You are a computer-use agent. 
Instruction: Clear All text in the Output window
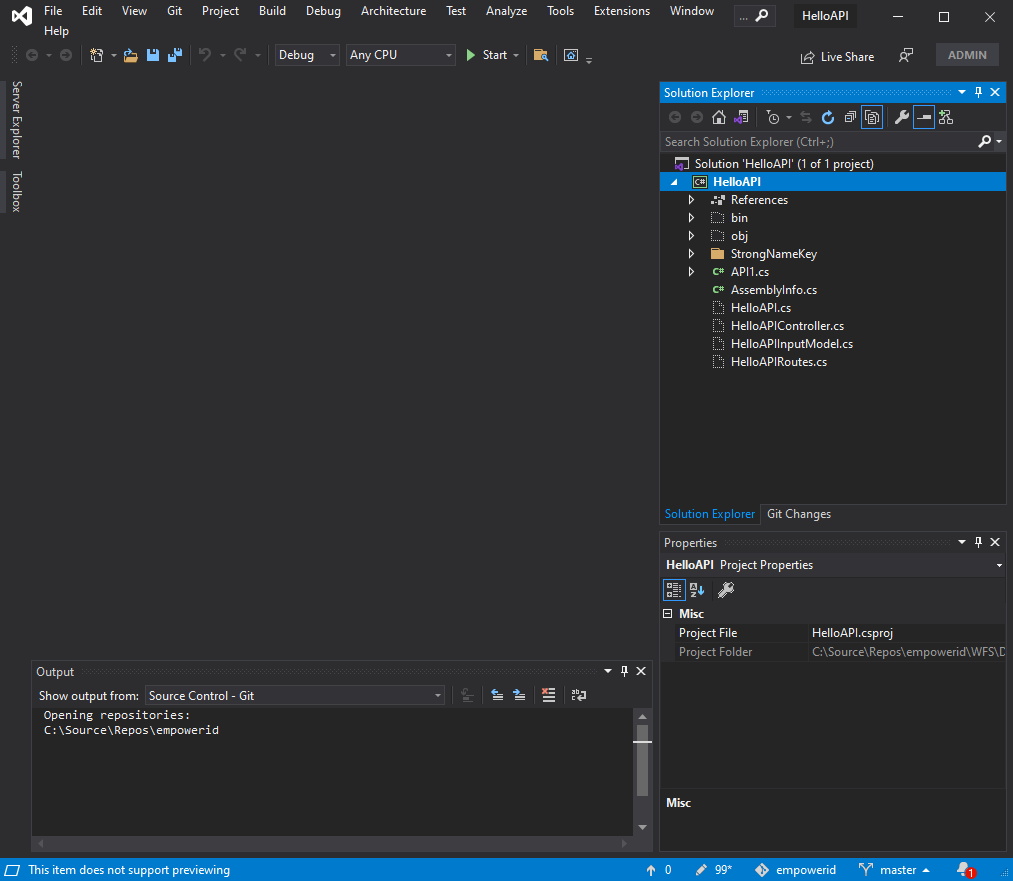click(549, 694)
